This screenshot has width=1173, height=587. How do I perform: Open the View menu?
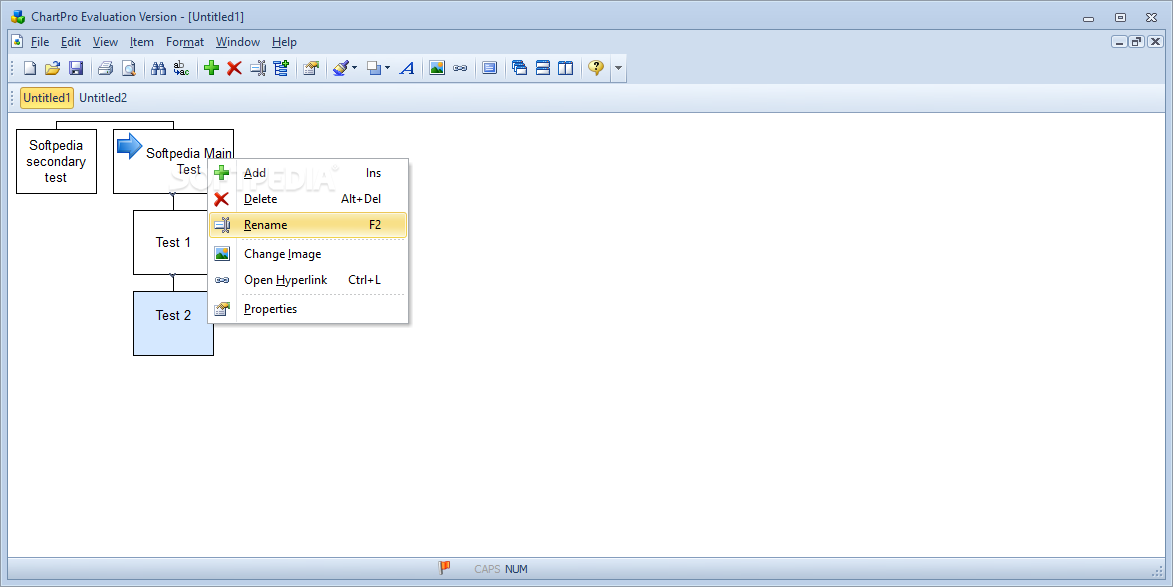[x=105, y=42]
